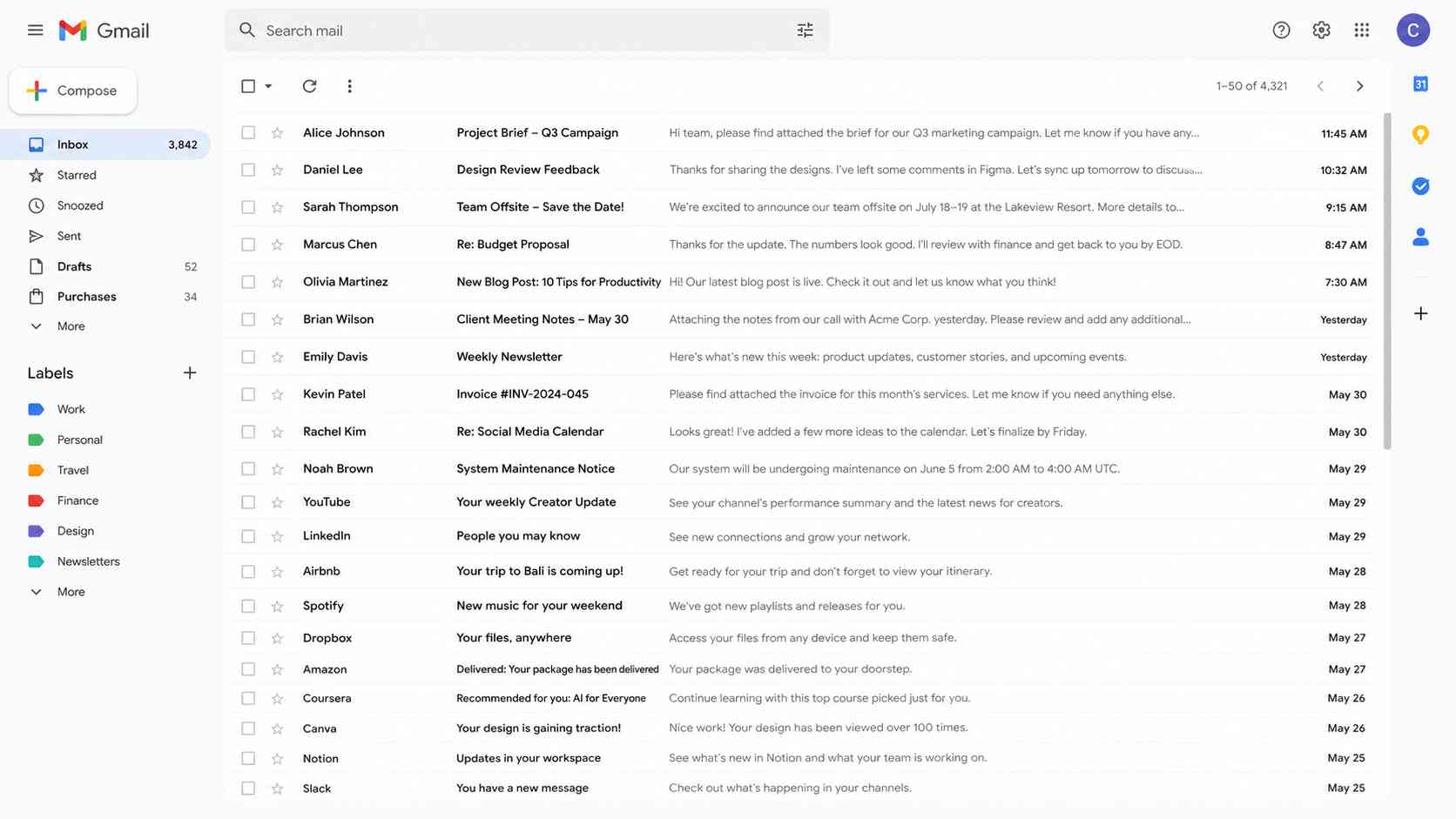
Task: Open the Dropbox Your files, anywhere email
Action: (x=514, y=638)
